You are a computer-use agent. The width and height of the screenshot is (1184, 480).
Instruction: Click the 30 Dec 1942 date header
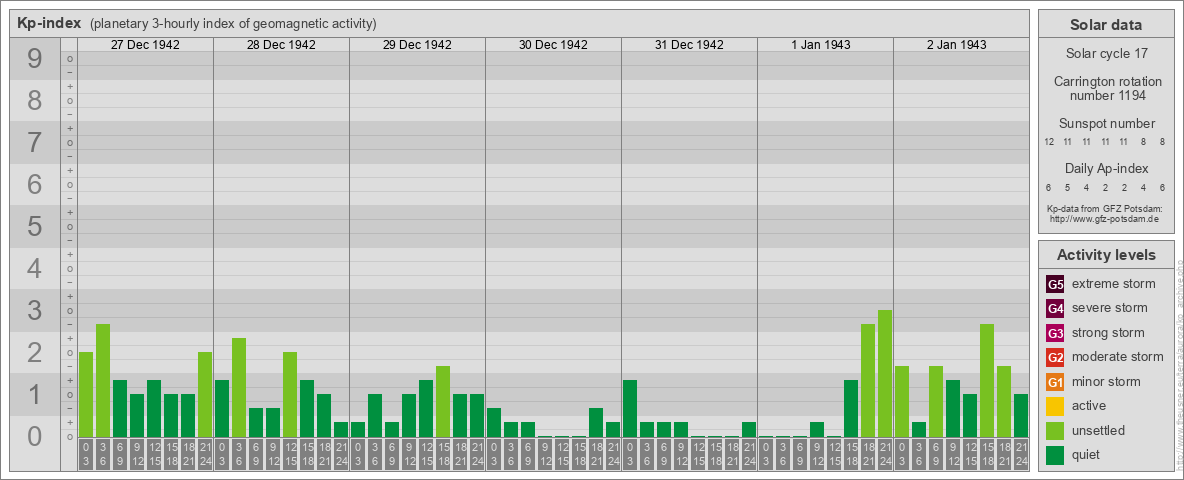(x=553, y=45)
